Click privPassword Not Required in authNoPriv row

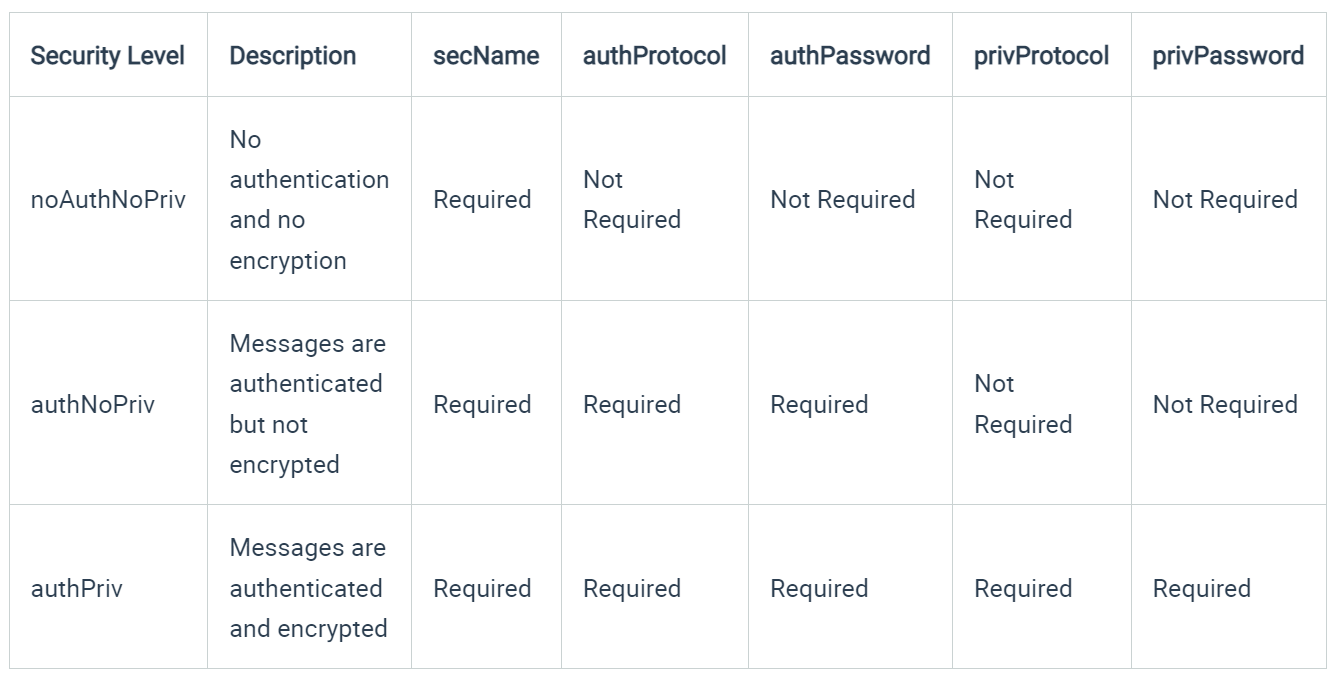pos(1226,405)
